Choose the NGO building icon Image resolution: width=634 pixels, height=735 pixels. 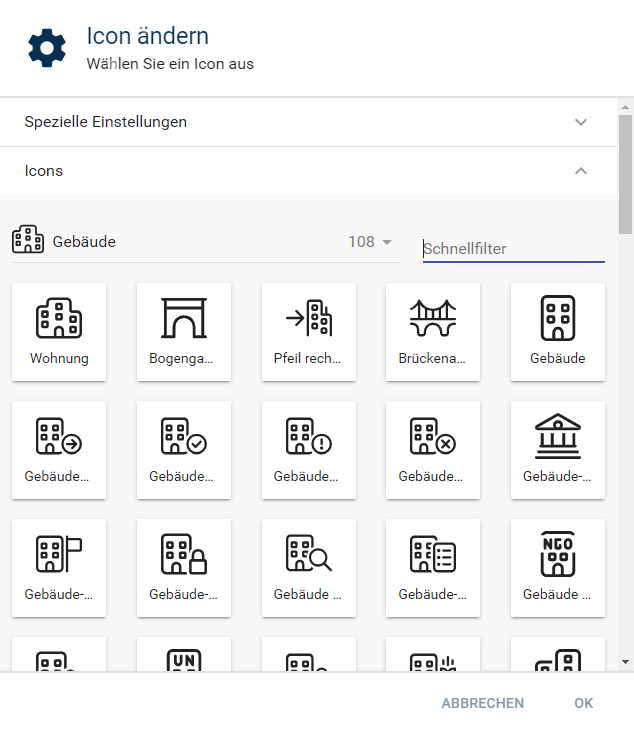(x=557, y=567)
